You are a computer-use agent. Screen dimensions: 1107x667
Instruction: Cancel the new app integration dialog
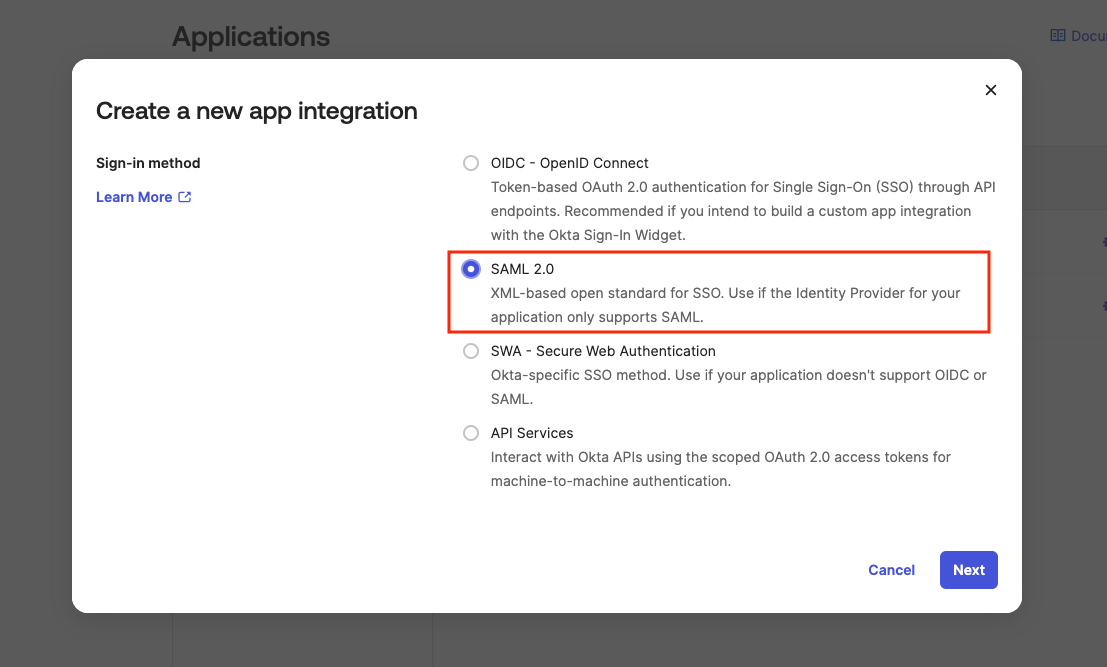(891, 570)
